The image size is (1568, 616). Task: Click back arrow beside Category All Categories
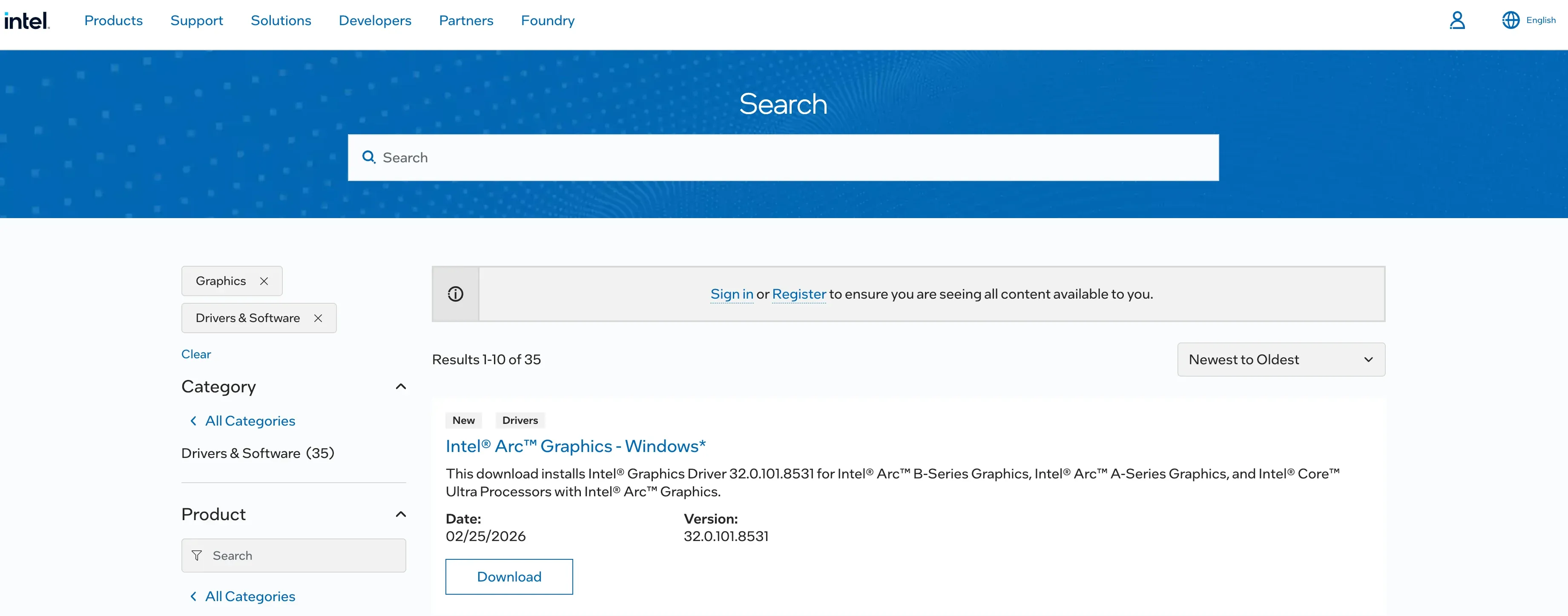[193, 420]
